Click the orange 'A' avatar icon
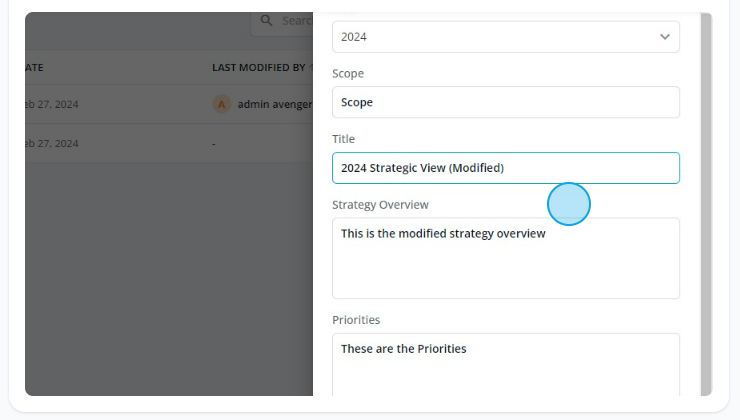This screenshot has width=740, height=420. [221, 104]
